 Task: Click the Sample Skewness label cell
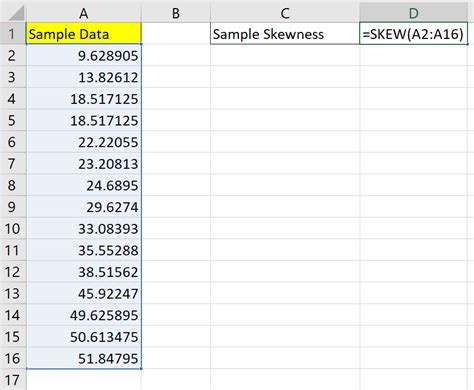[x=285, y=34]
